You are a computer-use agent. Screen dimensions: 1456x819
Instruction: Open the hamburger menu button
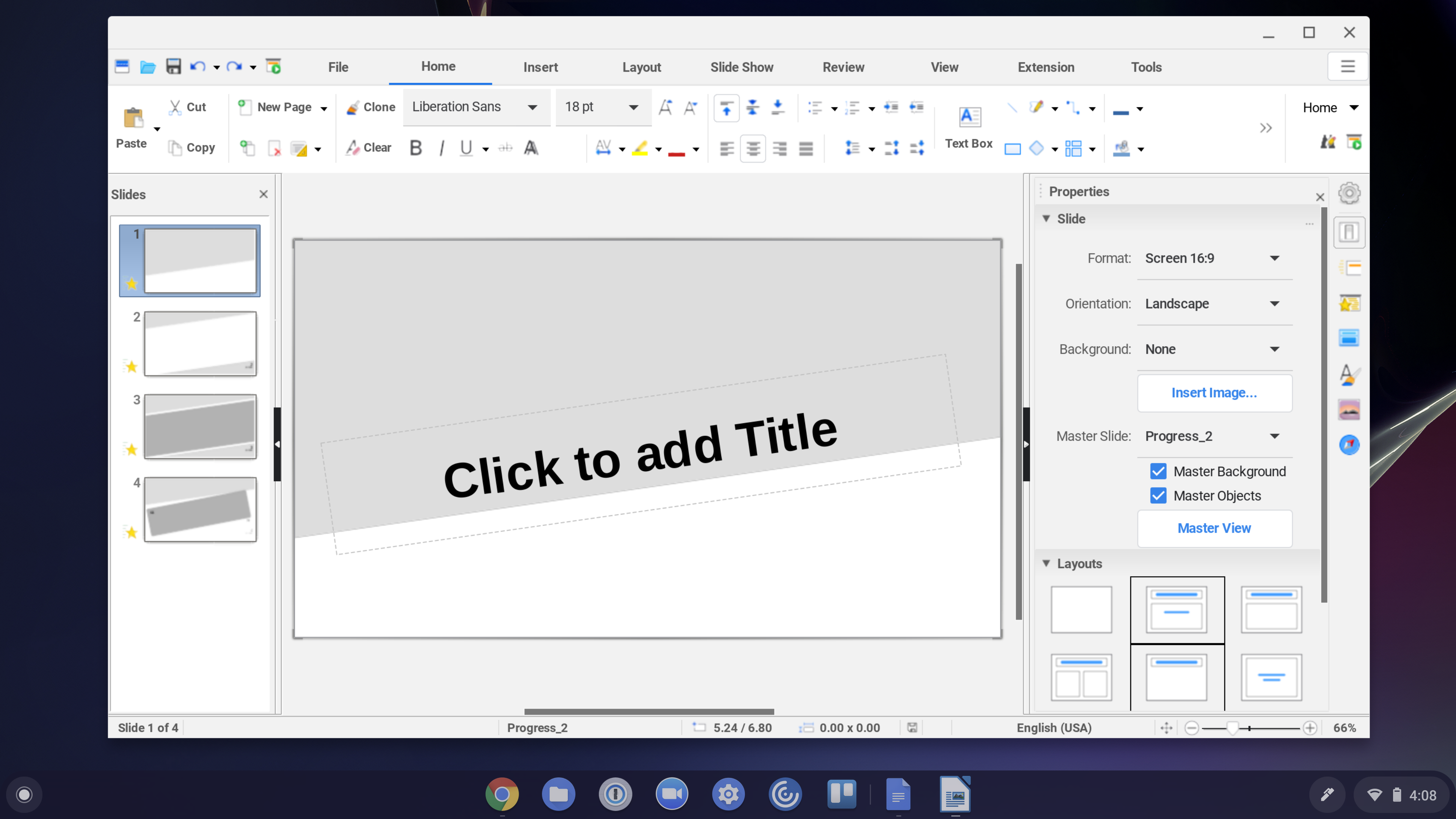click(1348, 67)
